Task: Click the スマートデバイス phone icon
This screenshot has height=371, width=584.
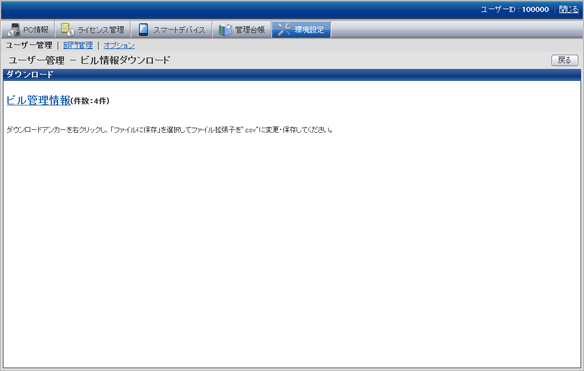Action: pos(143,29)
